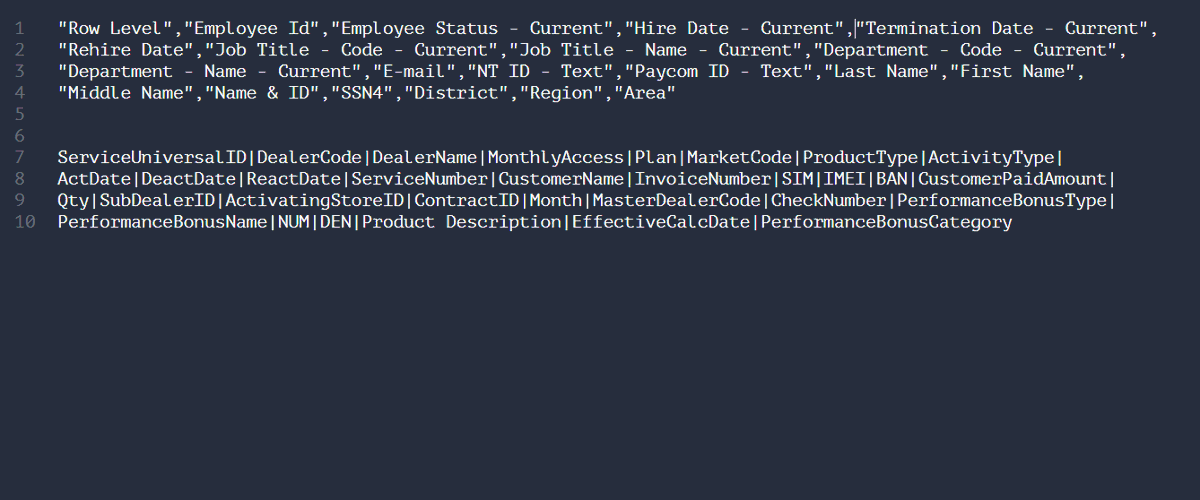This screenshot has height=500, width=1200.
Task: Click line number 7 in the gutter
Action: pos(20,158)
